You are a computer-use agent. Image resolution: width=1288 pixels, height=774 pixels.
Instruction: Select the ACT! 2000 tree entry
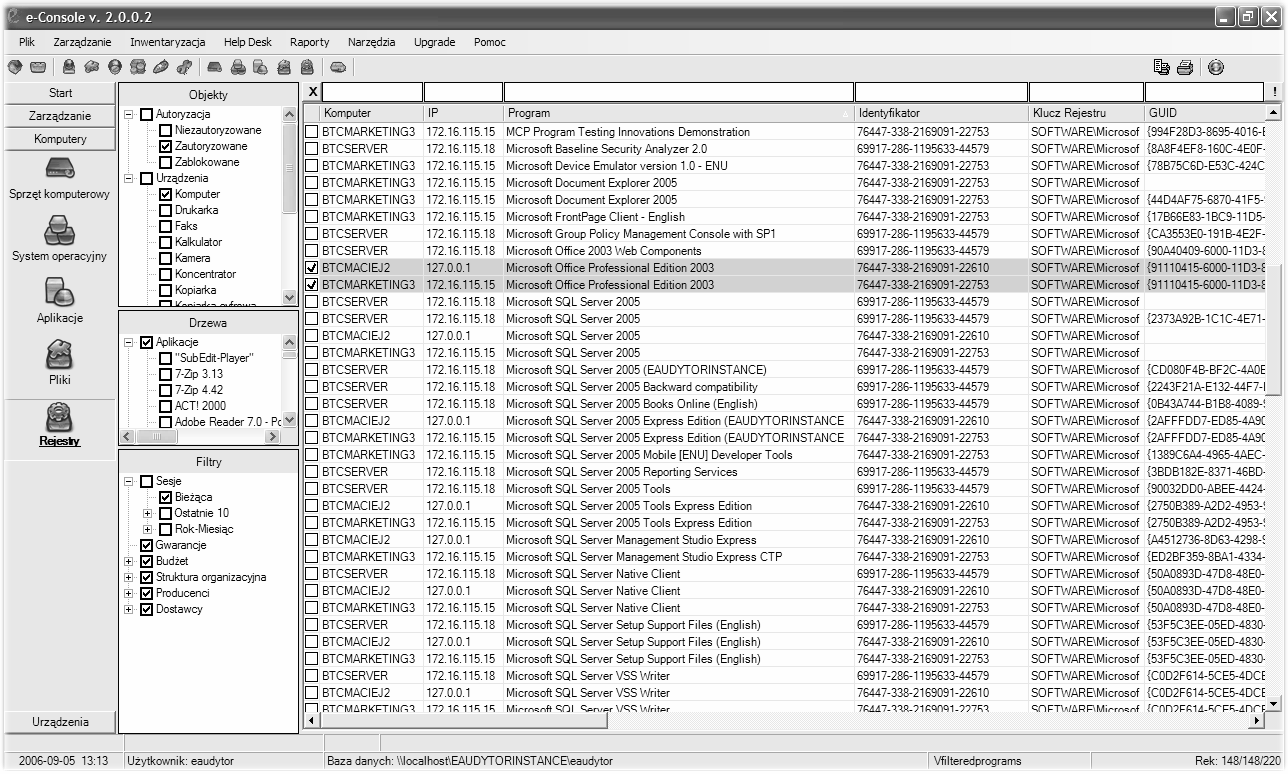(x=200, y=406)
